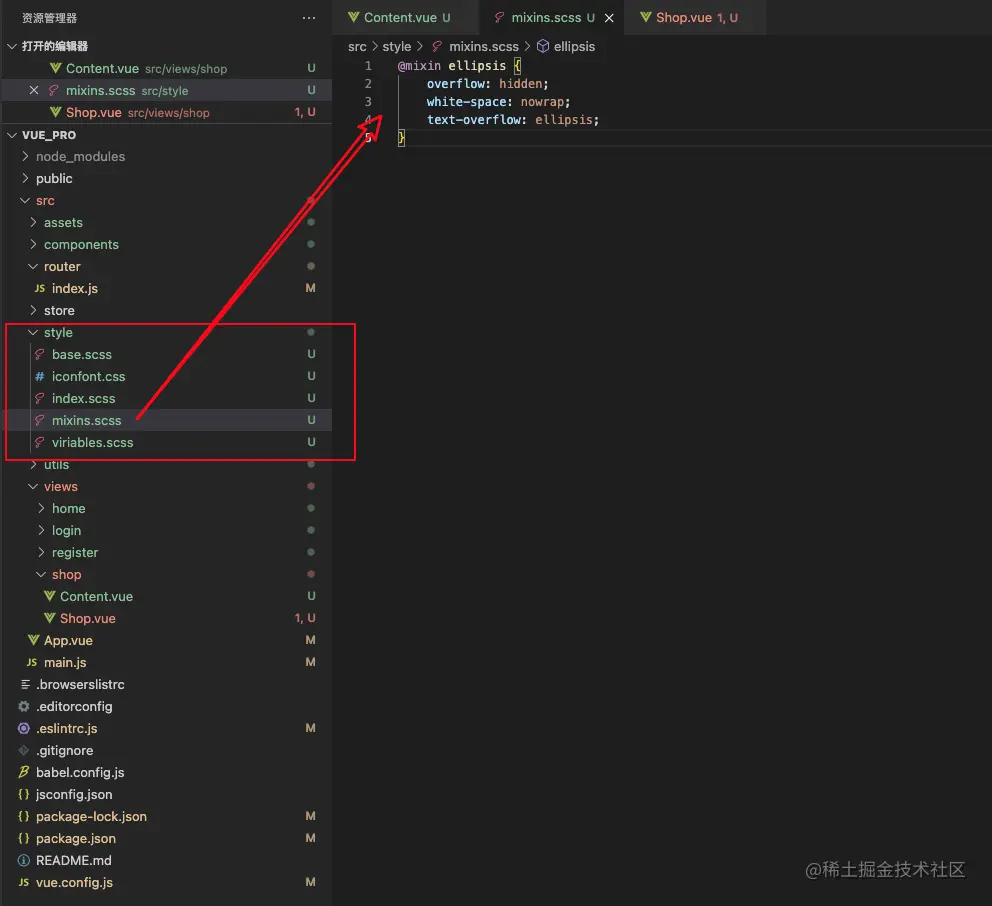Expand the login folder
This screenshot has width=992, height=906.
tap(42, 530)
